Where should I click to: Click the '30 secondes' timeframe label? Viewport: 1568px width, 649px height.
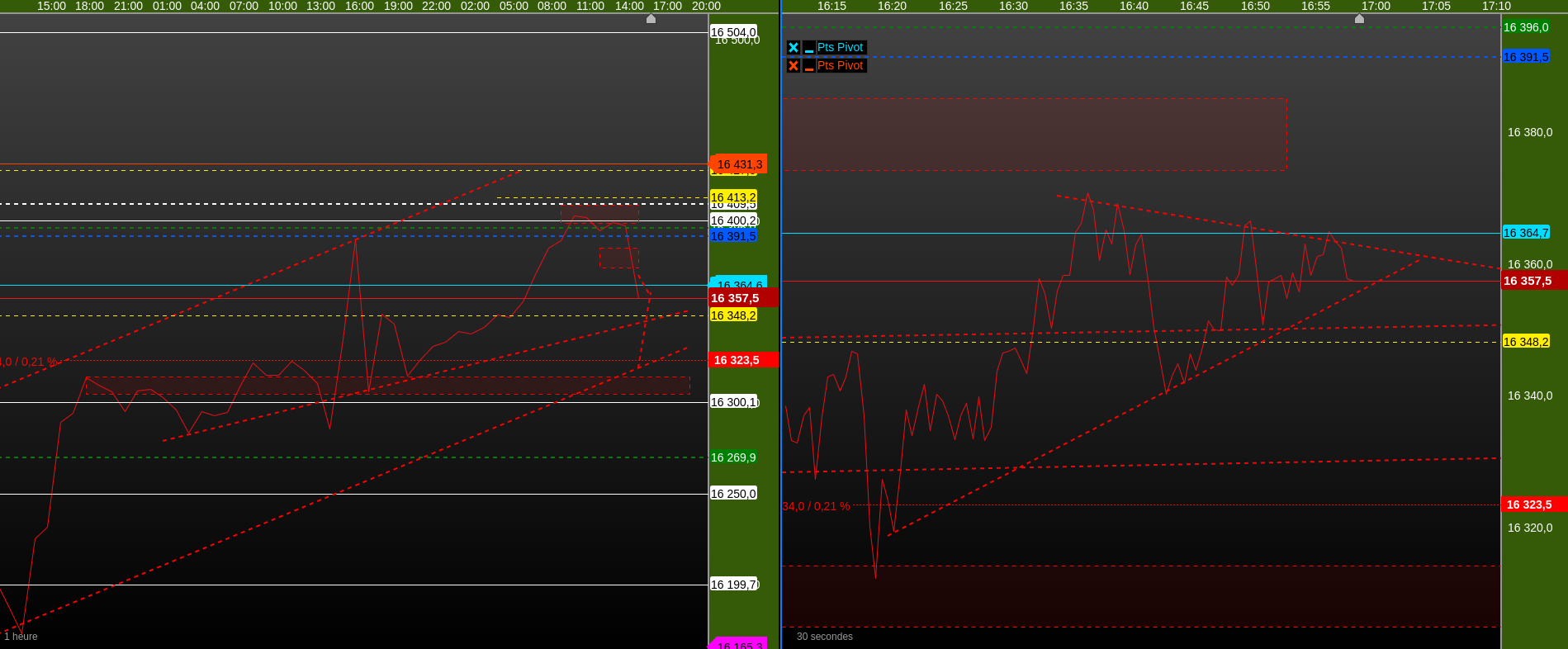[x=825, y=637]
